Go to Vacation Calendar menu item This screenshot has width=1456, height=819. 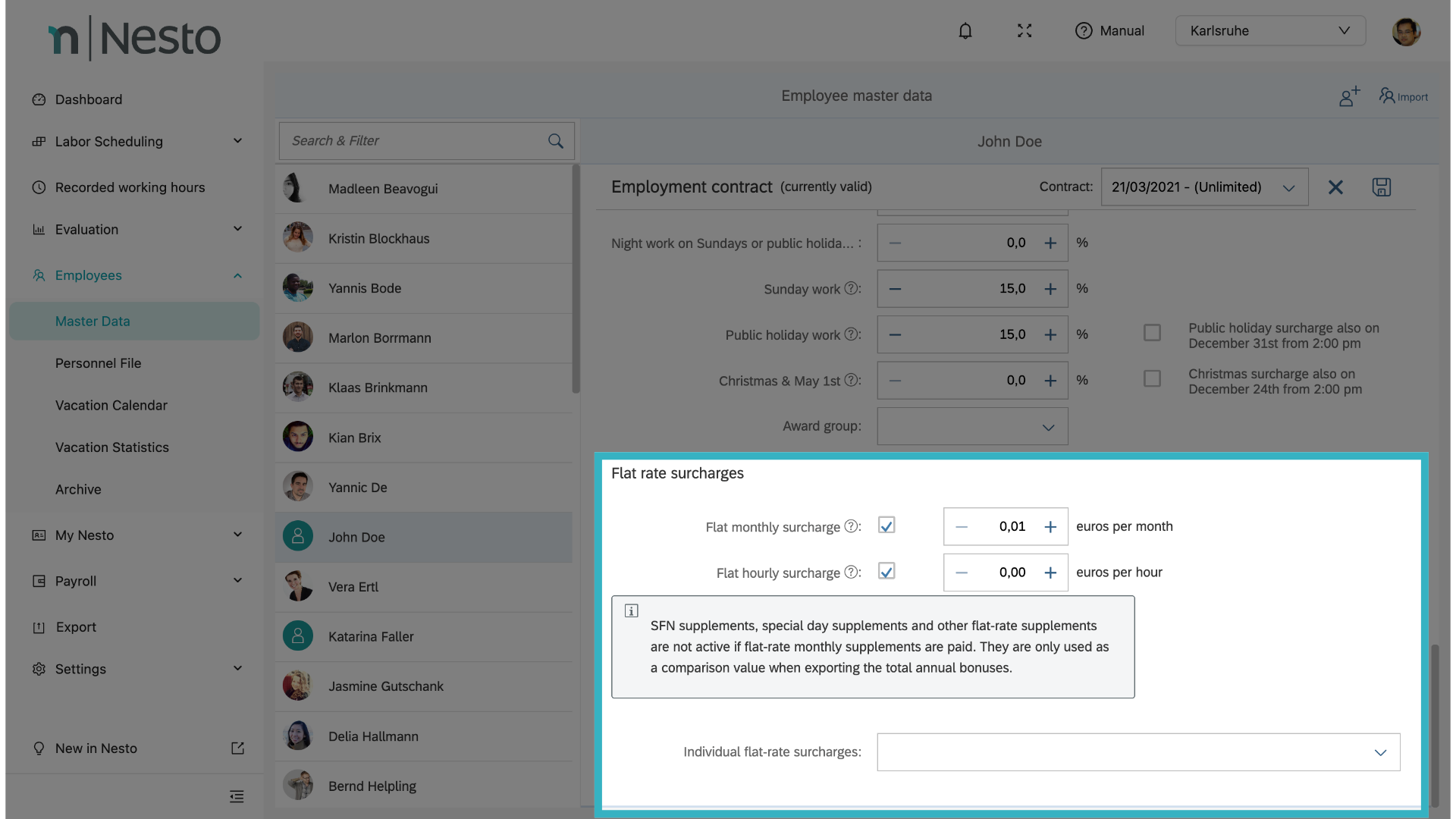click(x=111, y=406)
